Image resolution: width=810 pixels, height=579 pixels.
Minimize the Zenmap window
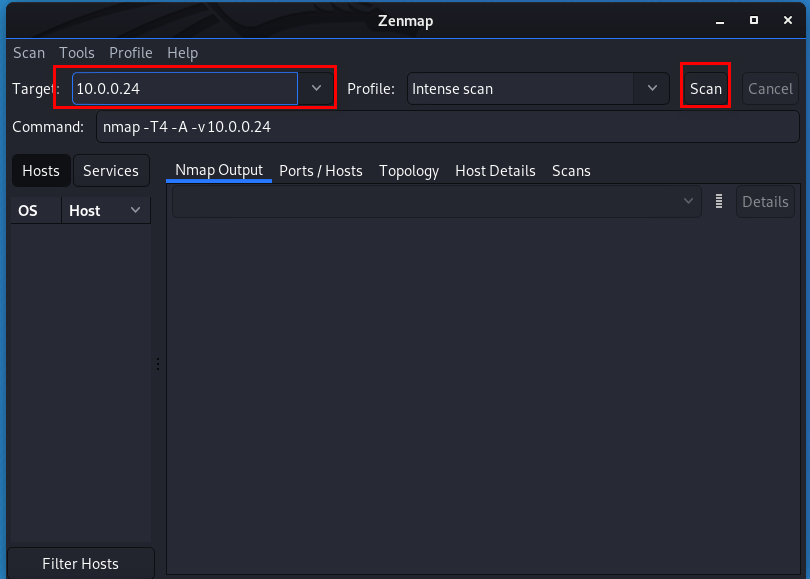click(x=720, y=21)
